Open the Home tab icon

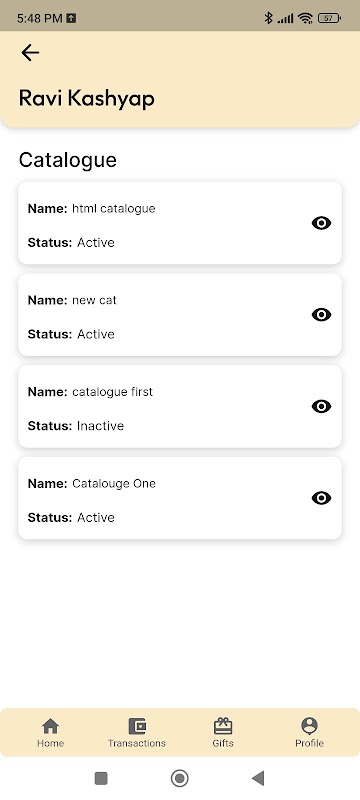[x=50, y=726]
